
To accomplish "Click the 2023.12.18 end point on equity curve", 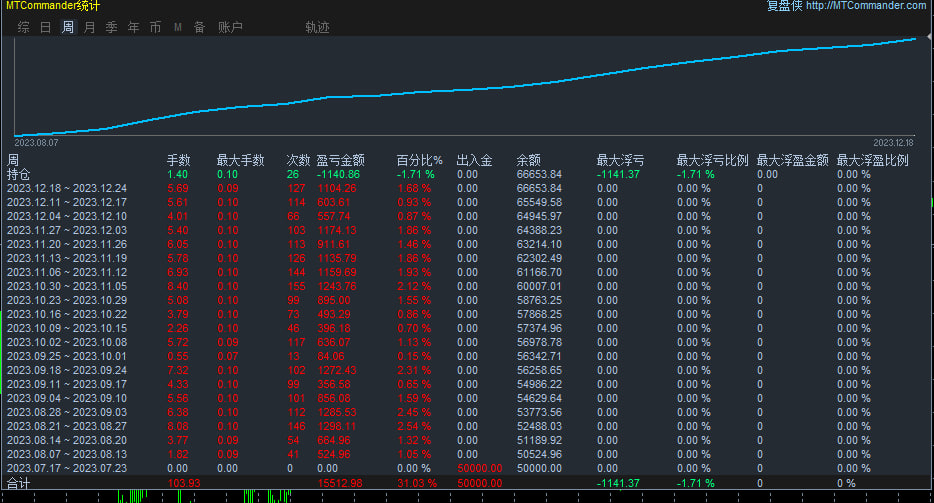I will (x=915, y=39).
